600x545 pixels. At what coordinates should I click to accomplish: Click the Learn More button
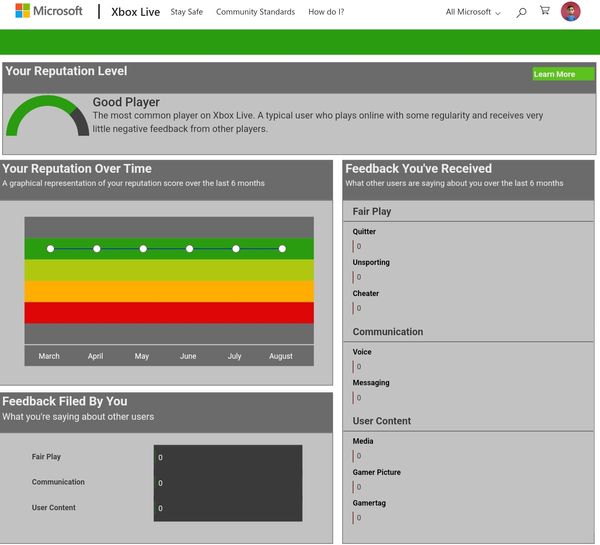click(564, 74)
